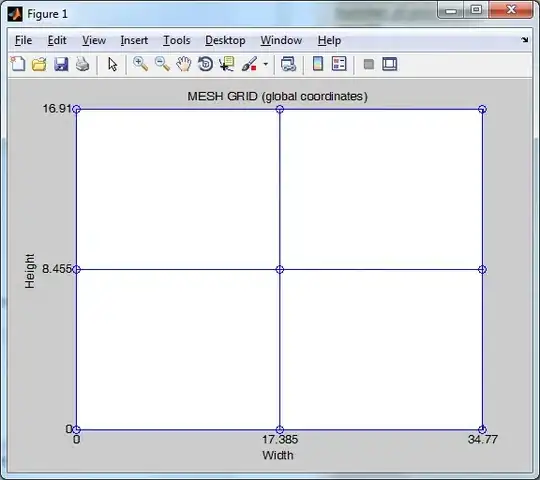Hide plot tools with gray square icon
Image resolution: width=540 pixels, height=480 pixels.
tap(369, 64)
